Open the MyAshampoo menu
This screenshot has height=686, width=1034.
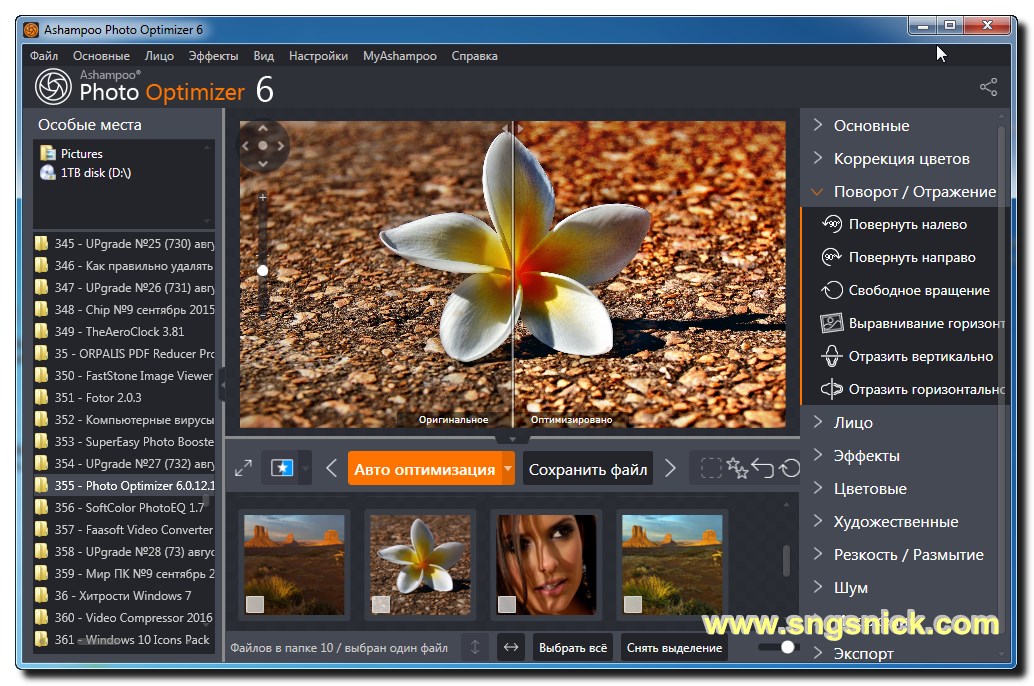400,56
